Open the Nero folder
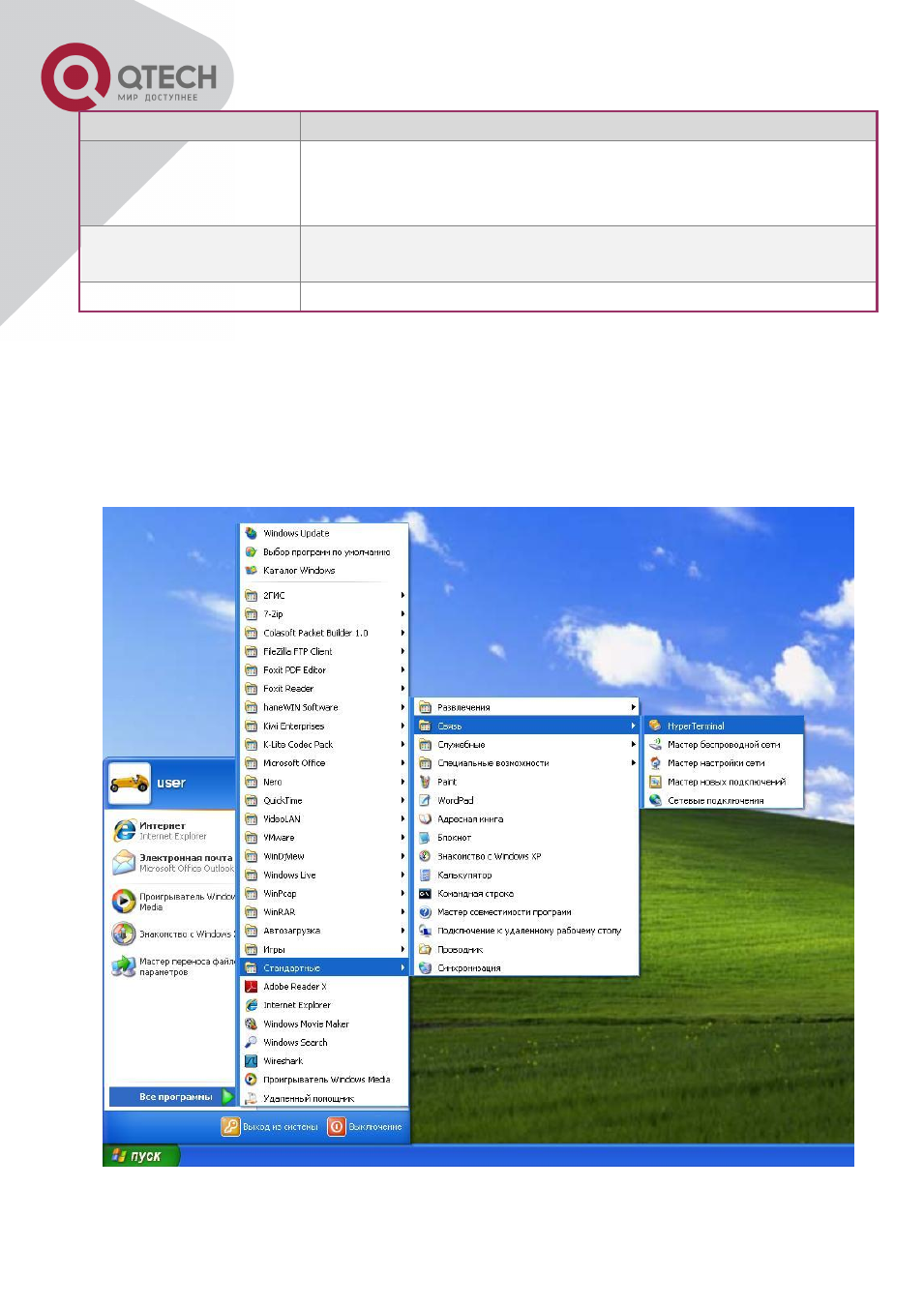The height and width of the screenshot is (1306, 924). 324,782
